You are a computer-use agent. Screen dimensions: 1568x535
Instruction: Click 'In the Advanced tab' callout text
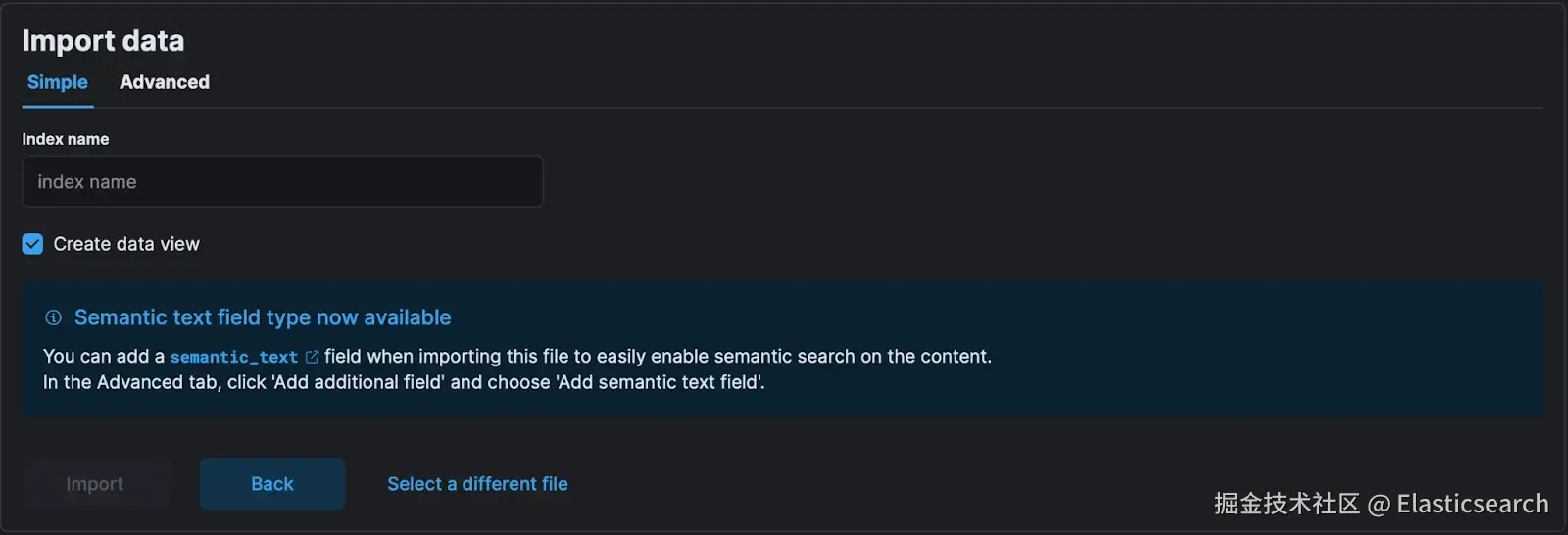(132, 382)
